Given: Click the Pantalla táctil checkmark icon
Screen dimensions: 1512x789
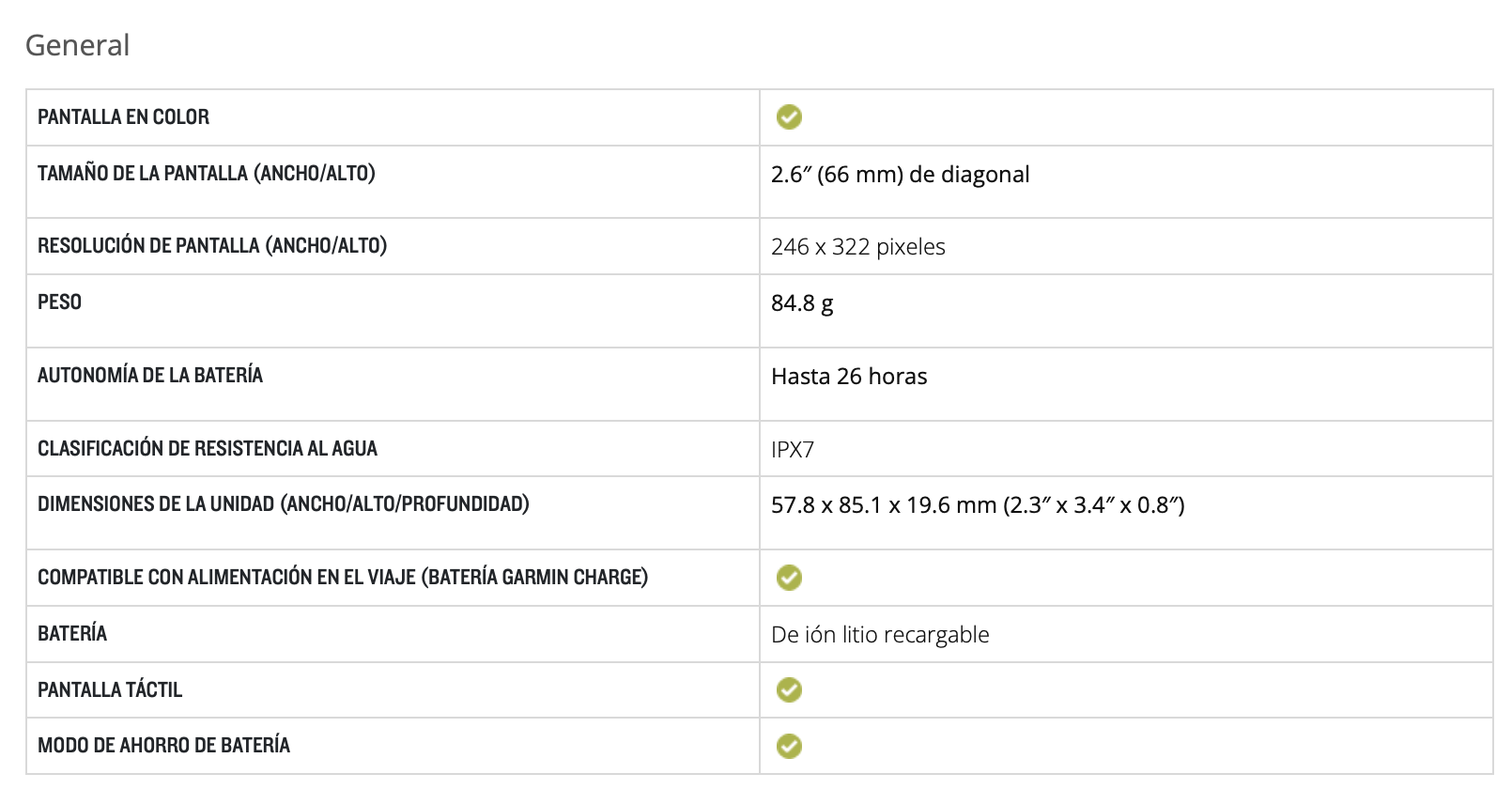Looking at the screenshot, I should click(789, 690).
